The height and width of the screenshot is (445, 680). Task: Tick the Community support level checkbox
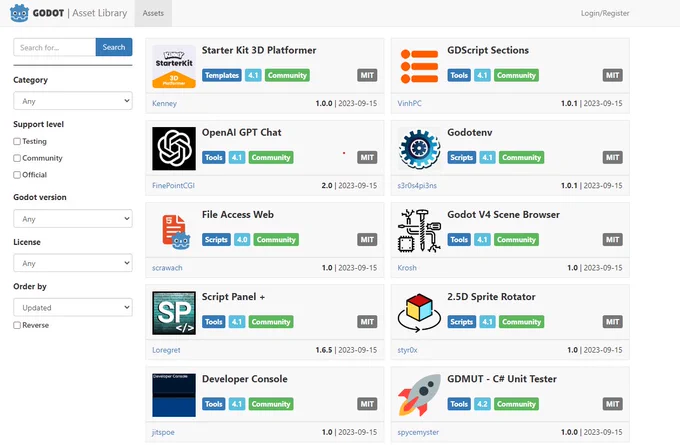pyautogui.click(x=17, y=158)
